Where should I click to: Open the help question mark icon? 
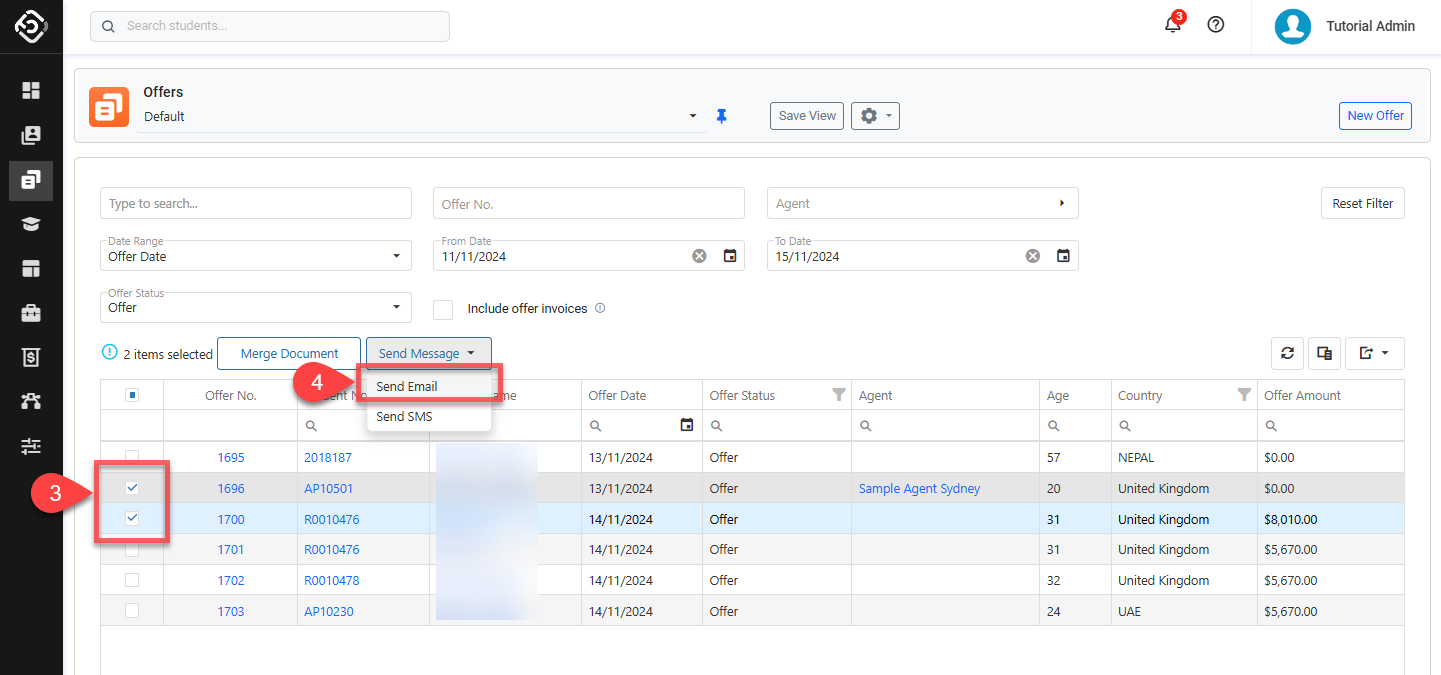click(x=1216, y=25)
